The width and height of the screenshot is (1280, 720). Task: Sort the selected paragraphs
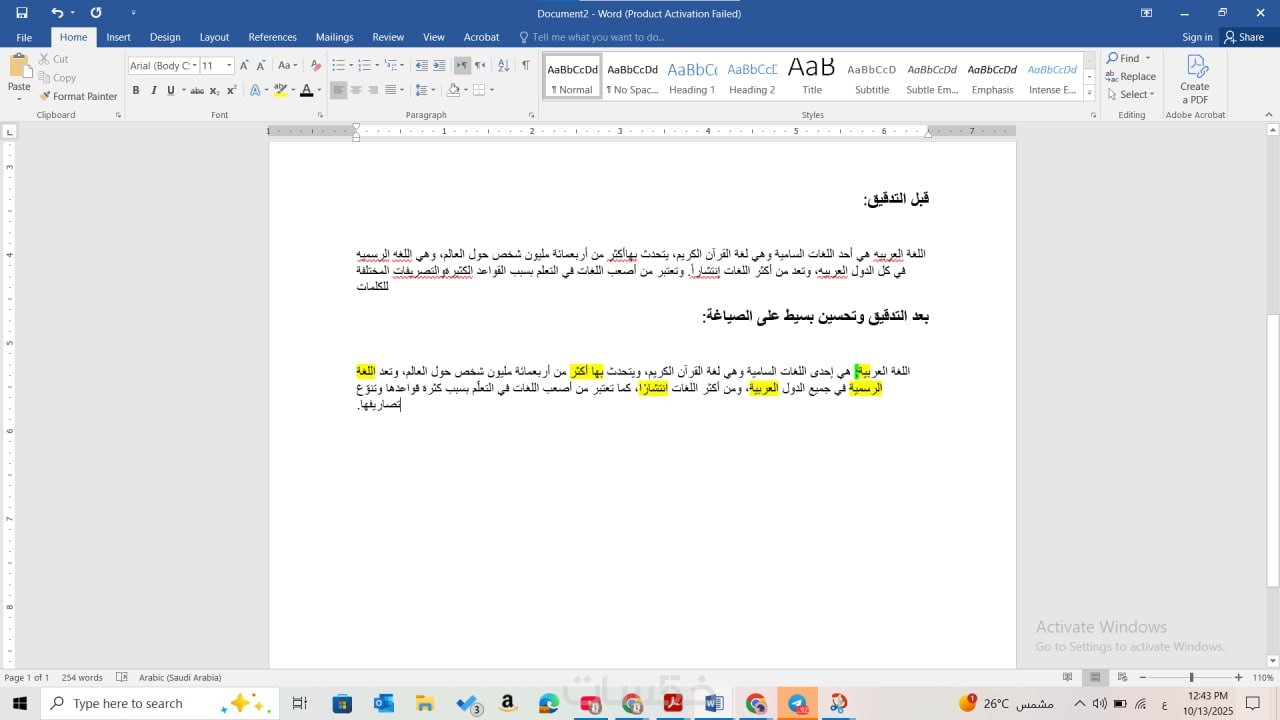503,65
